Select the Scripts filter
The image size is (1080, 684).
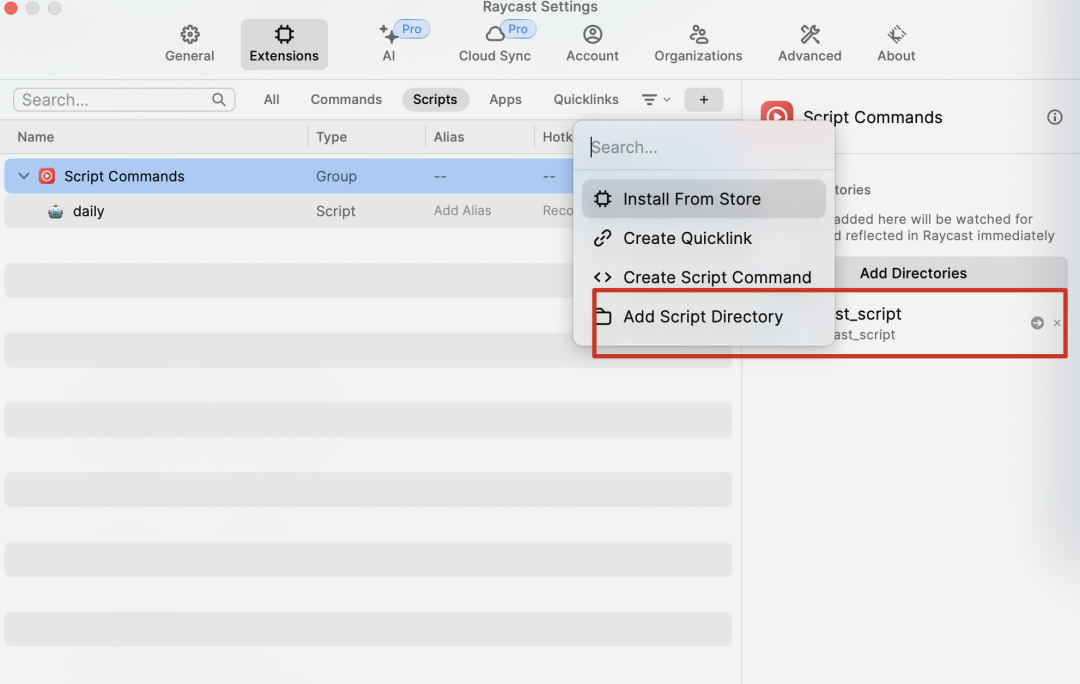tap(435, 99)
